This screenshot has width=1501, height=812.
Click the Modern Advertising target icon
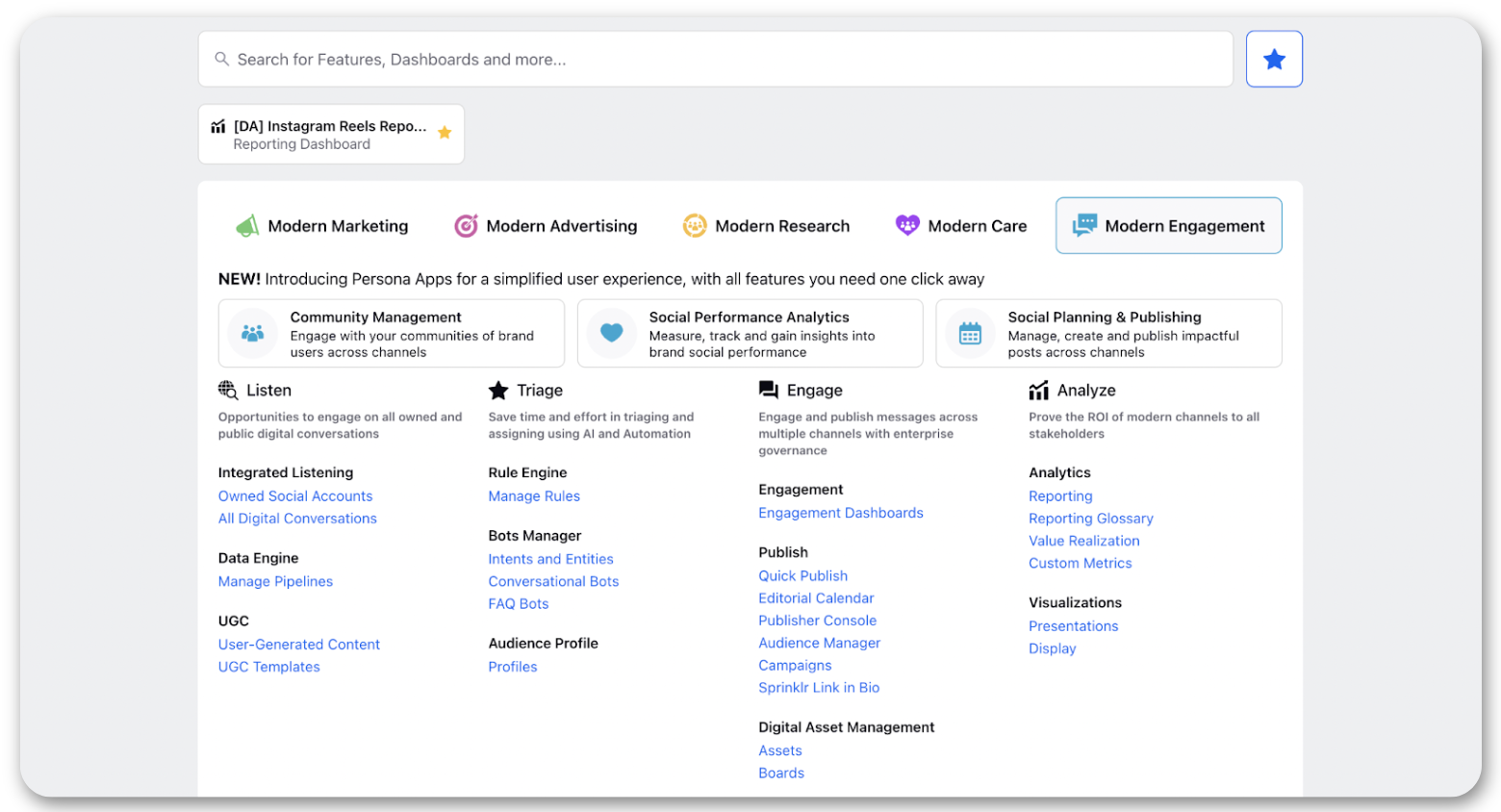tap(466, 226)
